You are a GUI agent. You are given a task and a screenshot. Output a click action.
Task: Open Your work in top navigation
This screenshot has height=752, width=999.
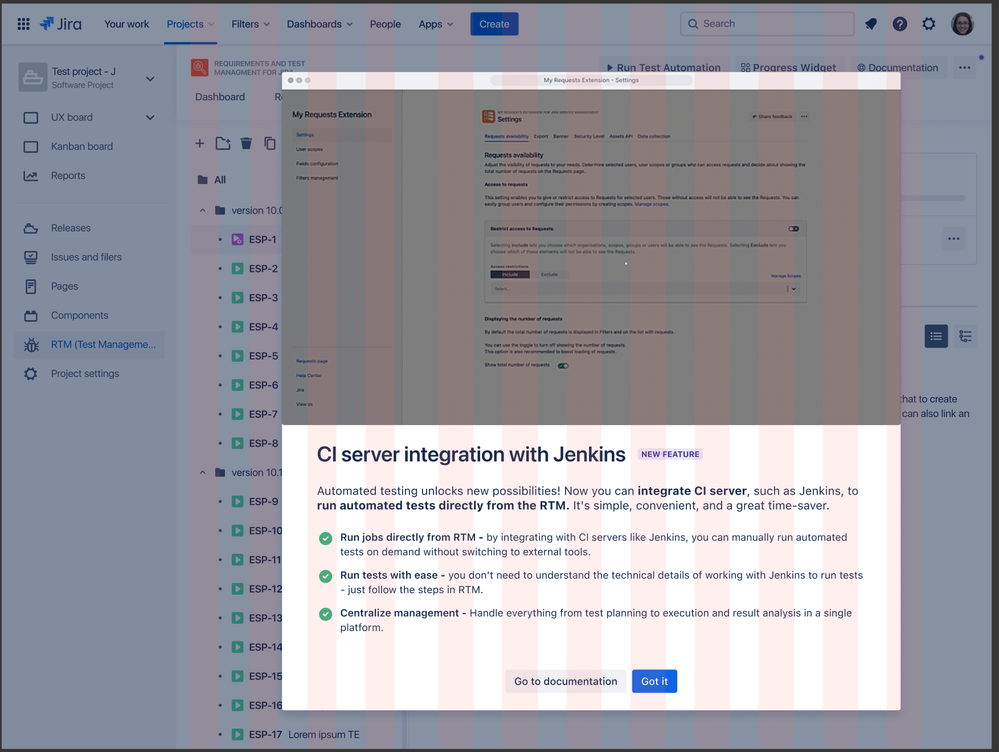[126, 24]
